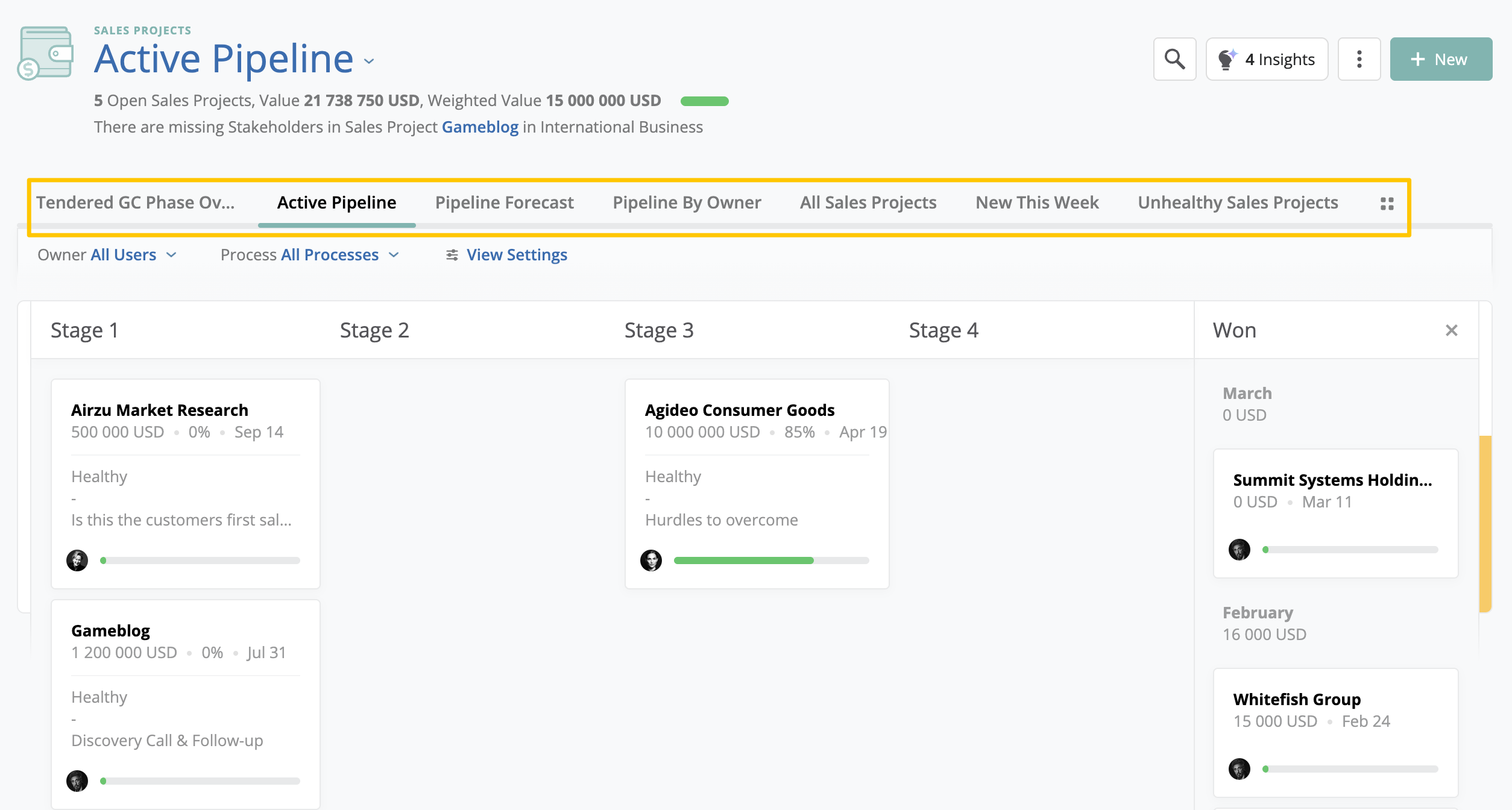Click the Sales Projects wallet icon
The image size is (1512, 810).
[x=46, y=53]
